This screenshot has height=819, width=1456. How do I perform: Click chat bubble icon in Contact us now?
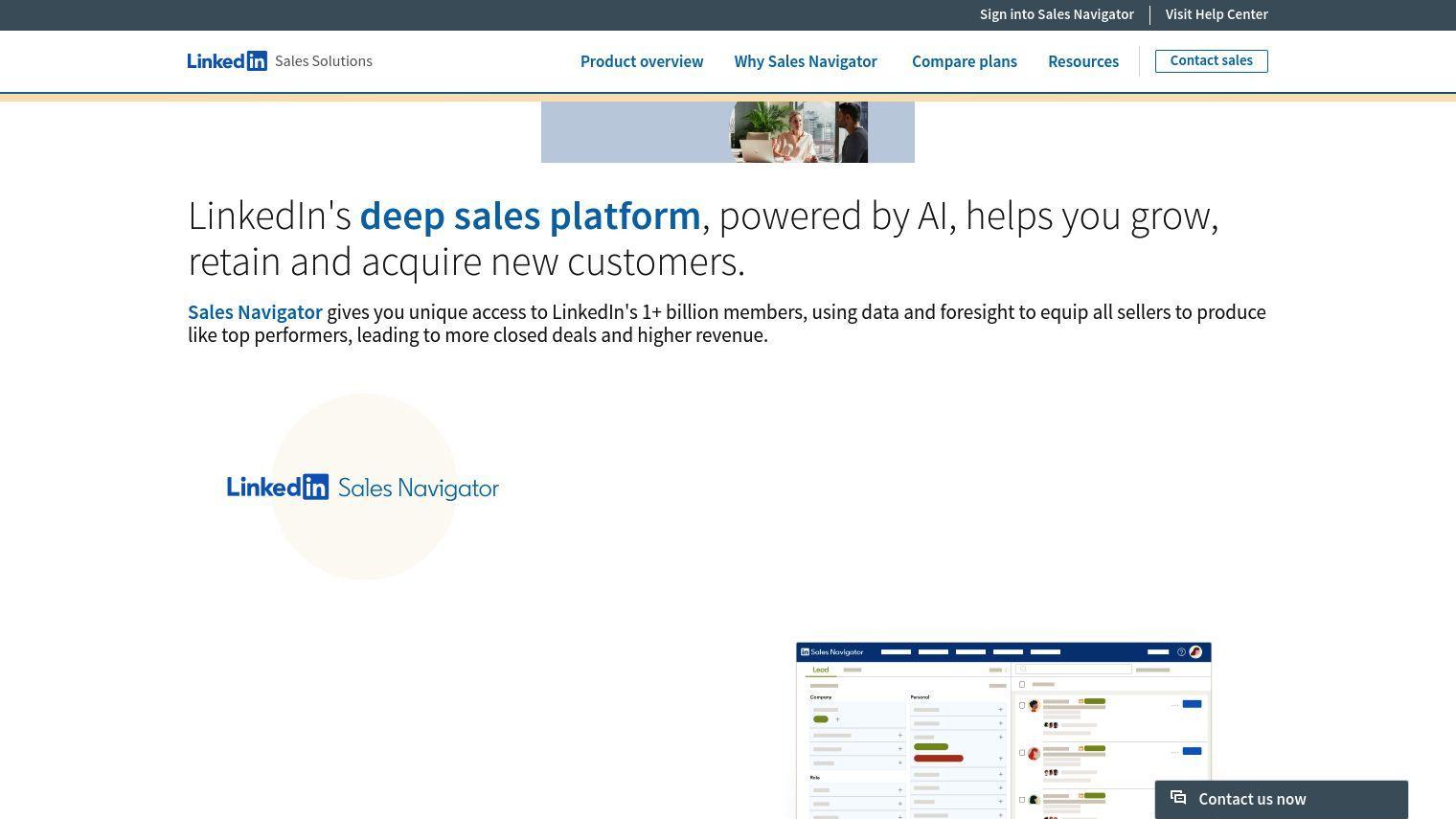coord(1178,798)
